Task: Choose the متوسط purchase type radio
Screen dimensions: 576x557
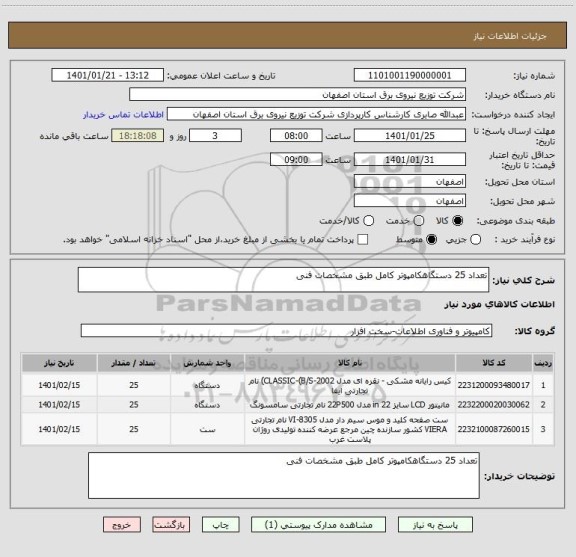Action: [x=431, y=240]
